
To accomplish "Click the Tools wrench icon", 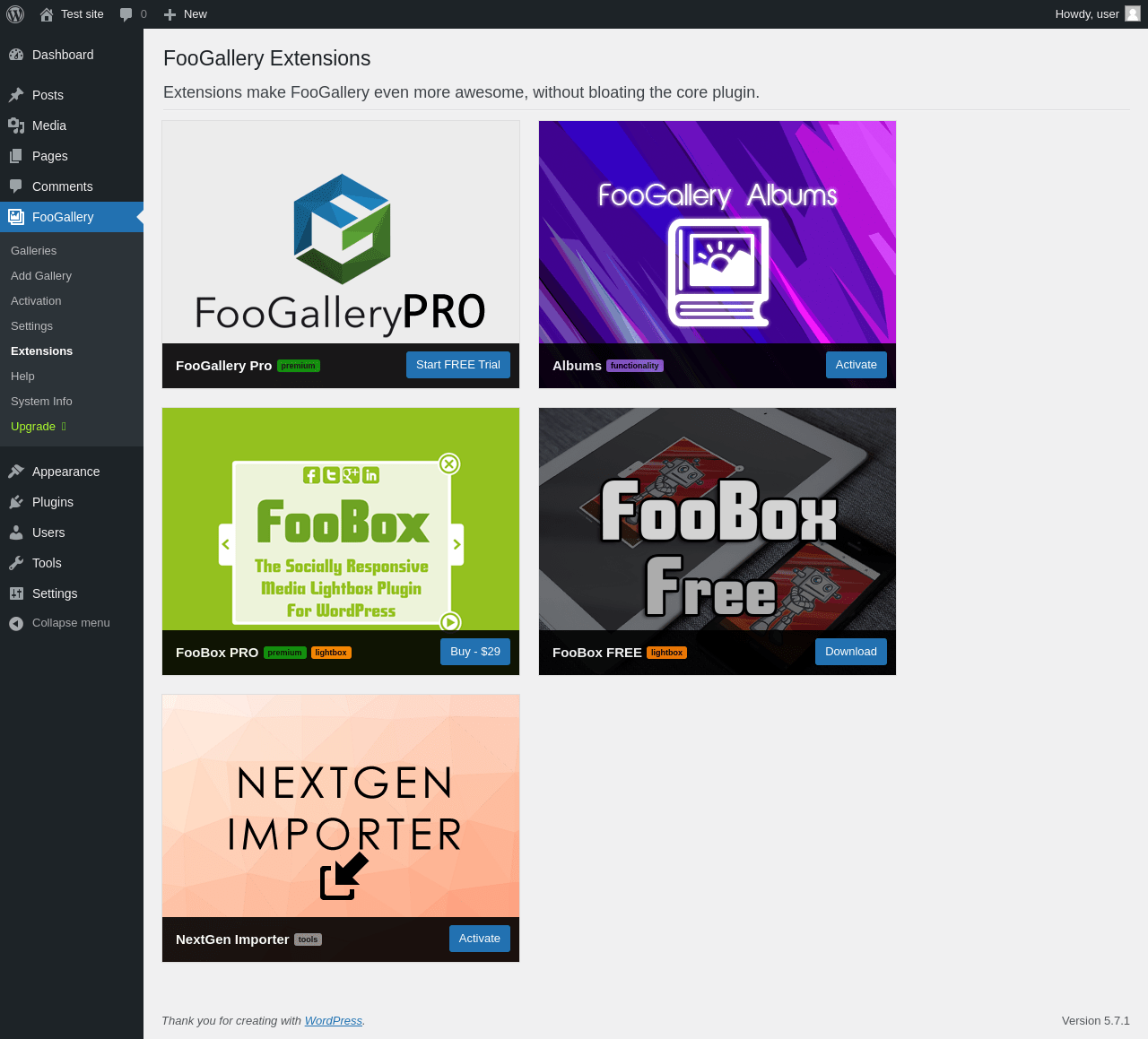I will pos(16,563).
